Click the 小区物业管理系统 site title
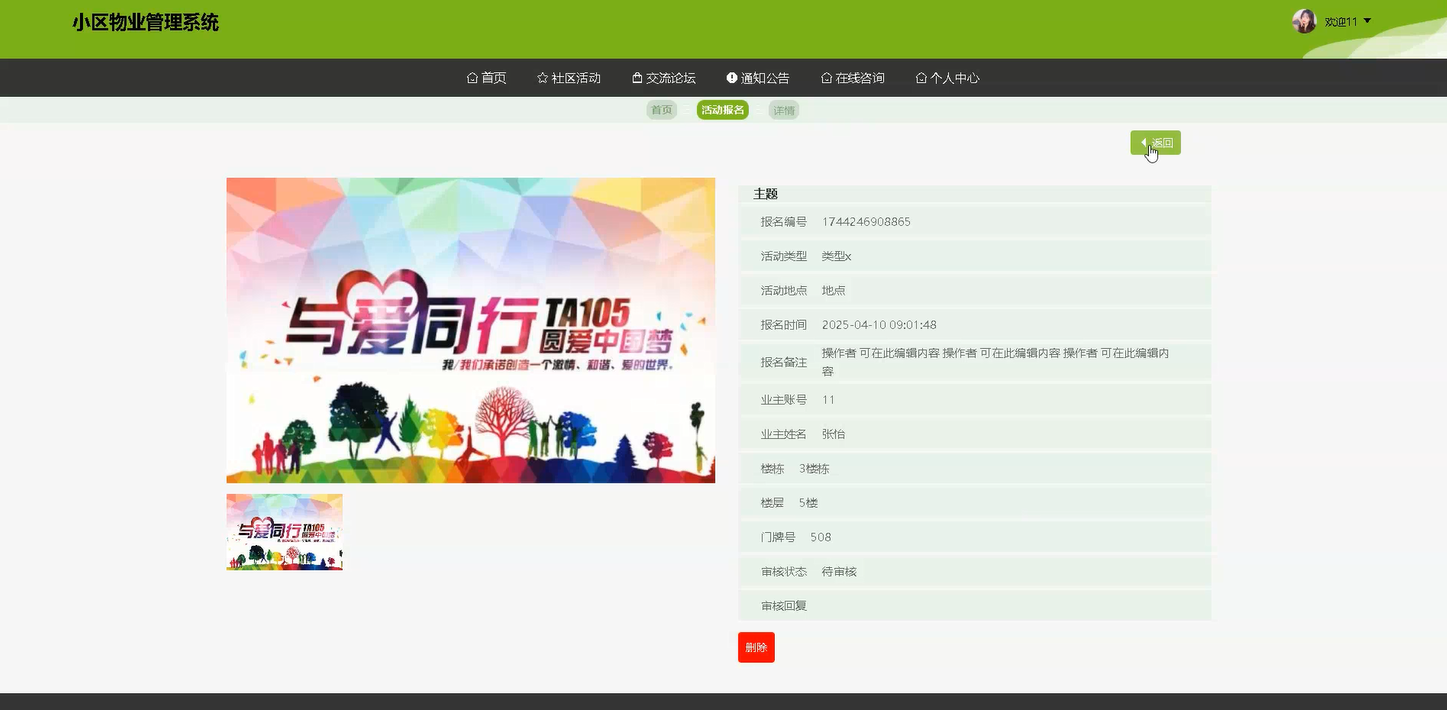This screenshot has height=710, width=1447. pos(145,22)
